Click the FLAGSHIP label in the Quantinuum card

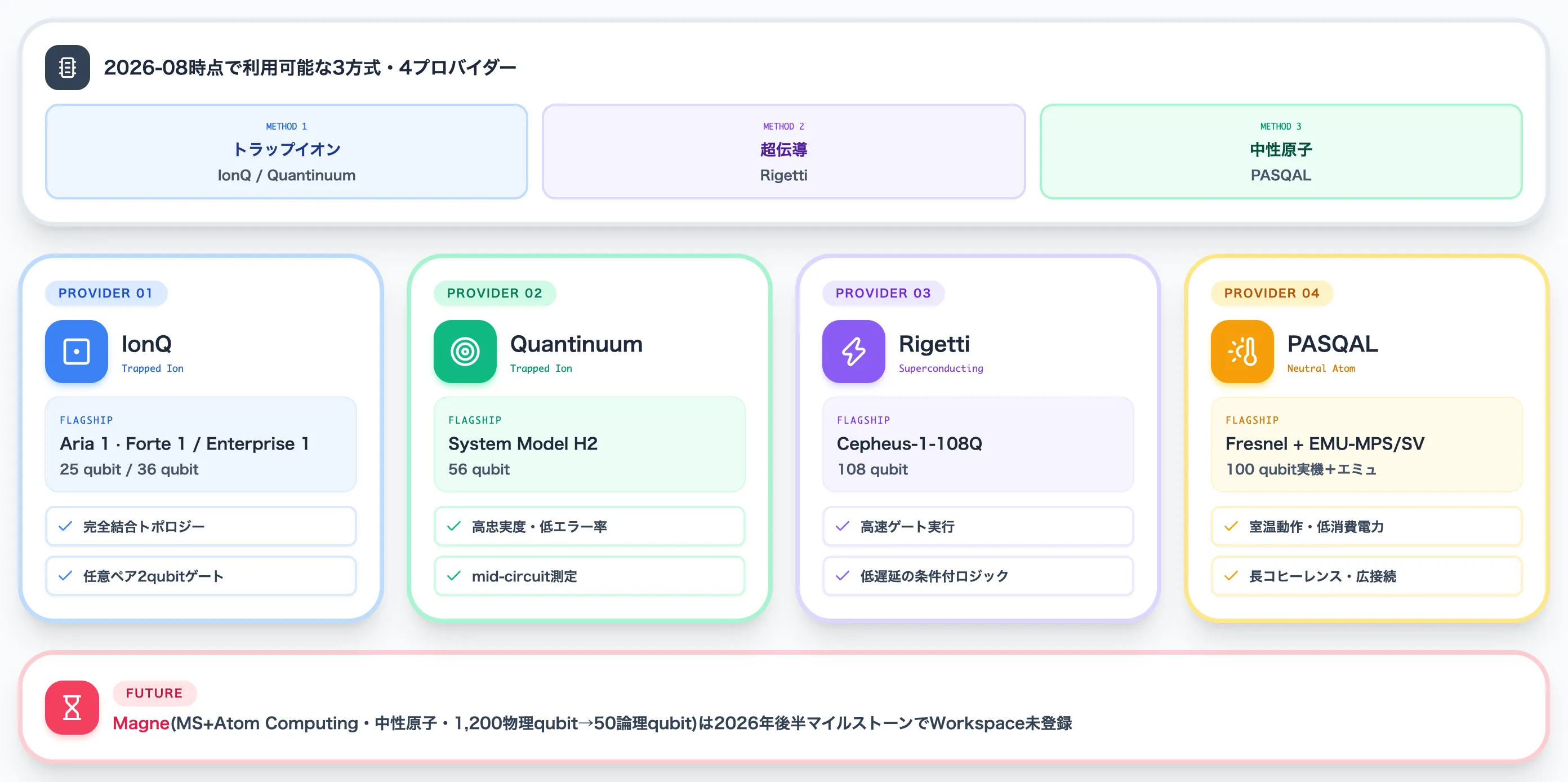(x=475, y=420)
